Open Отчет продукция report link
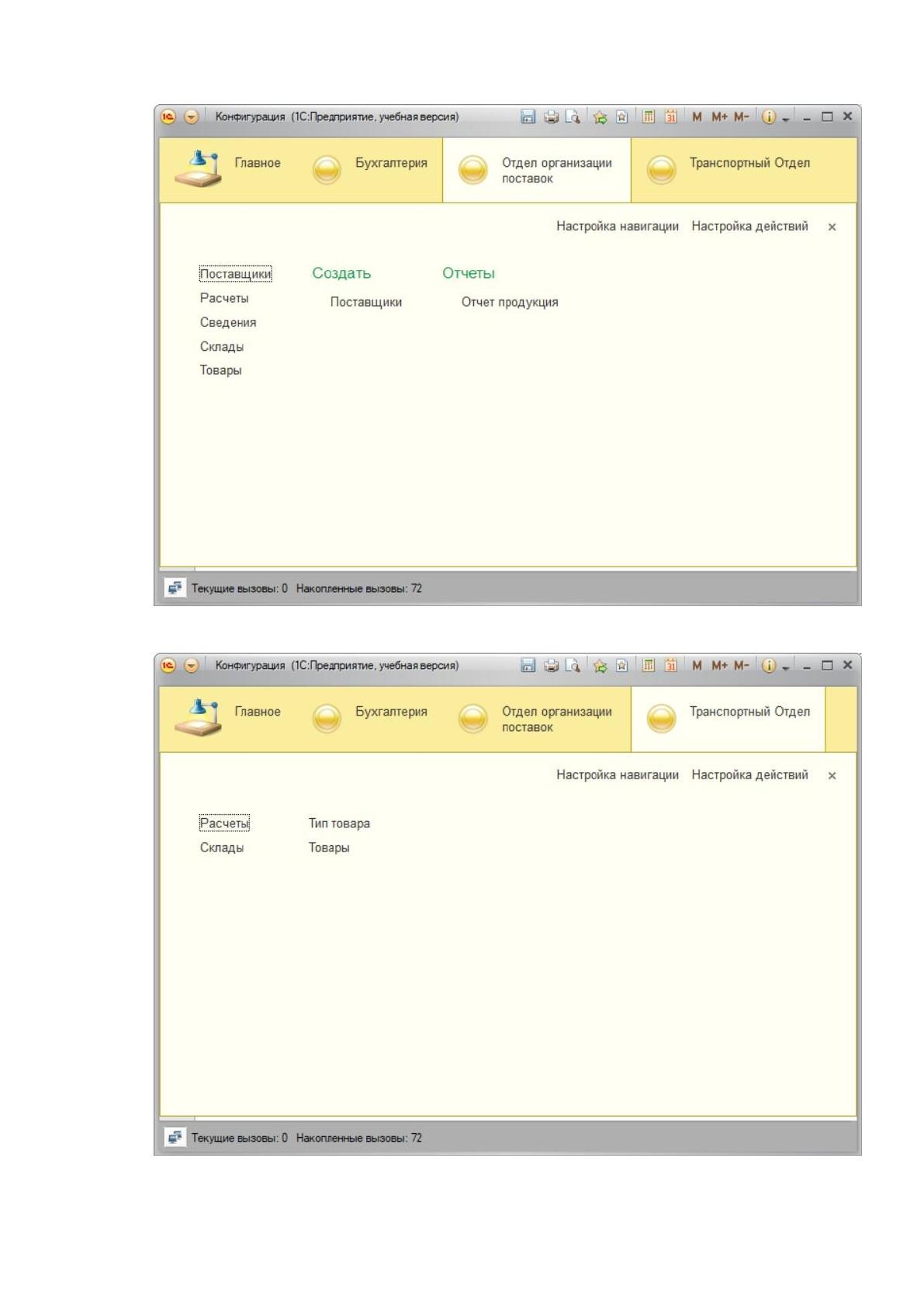The image size is (924, 1307). pyautogui.click(x=510, y=302)
